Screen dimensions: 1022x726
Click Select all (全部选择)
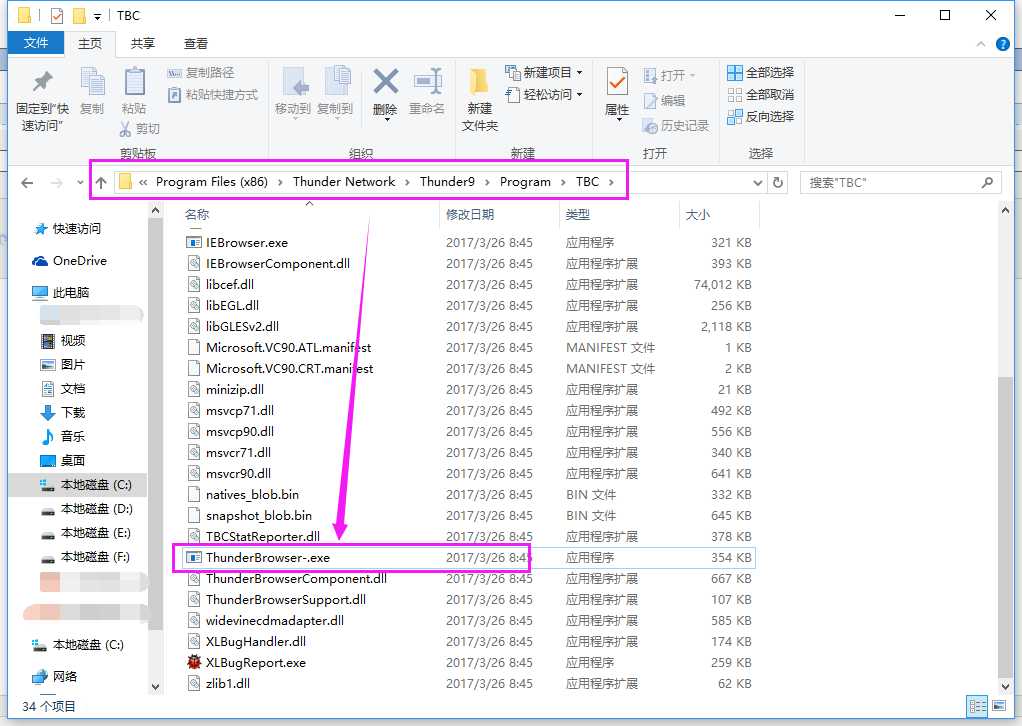click(761, 72)
